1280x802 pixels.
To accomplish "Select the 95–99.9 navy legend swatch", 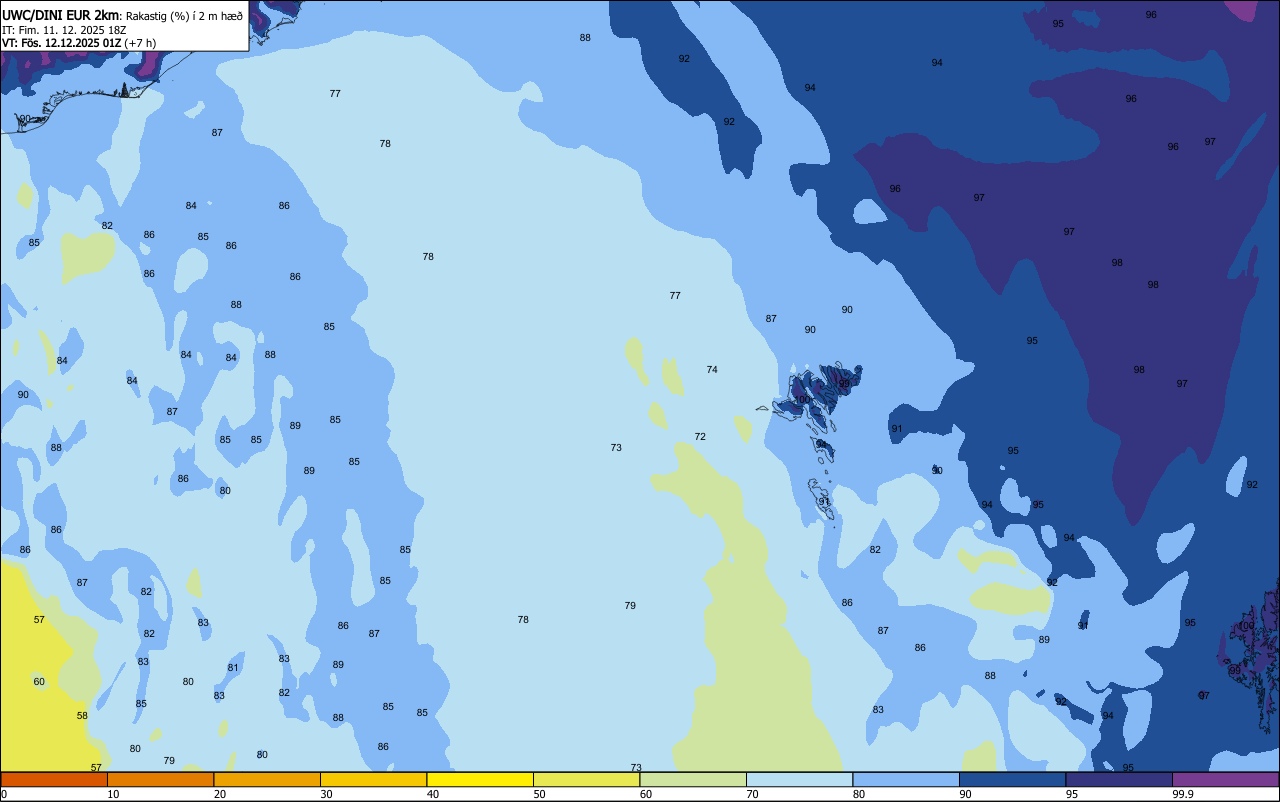I will [1119, 779].
